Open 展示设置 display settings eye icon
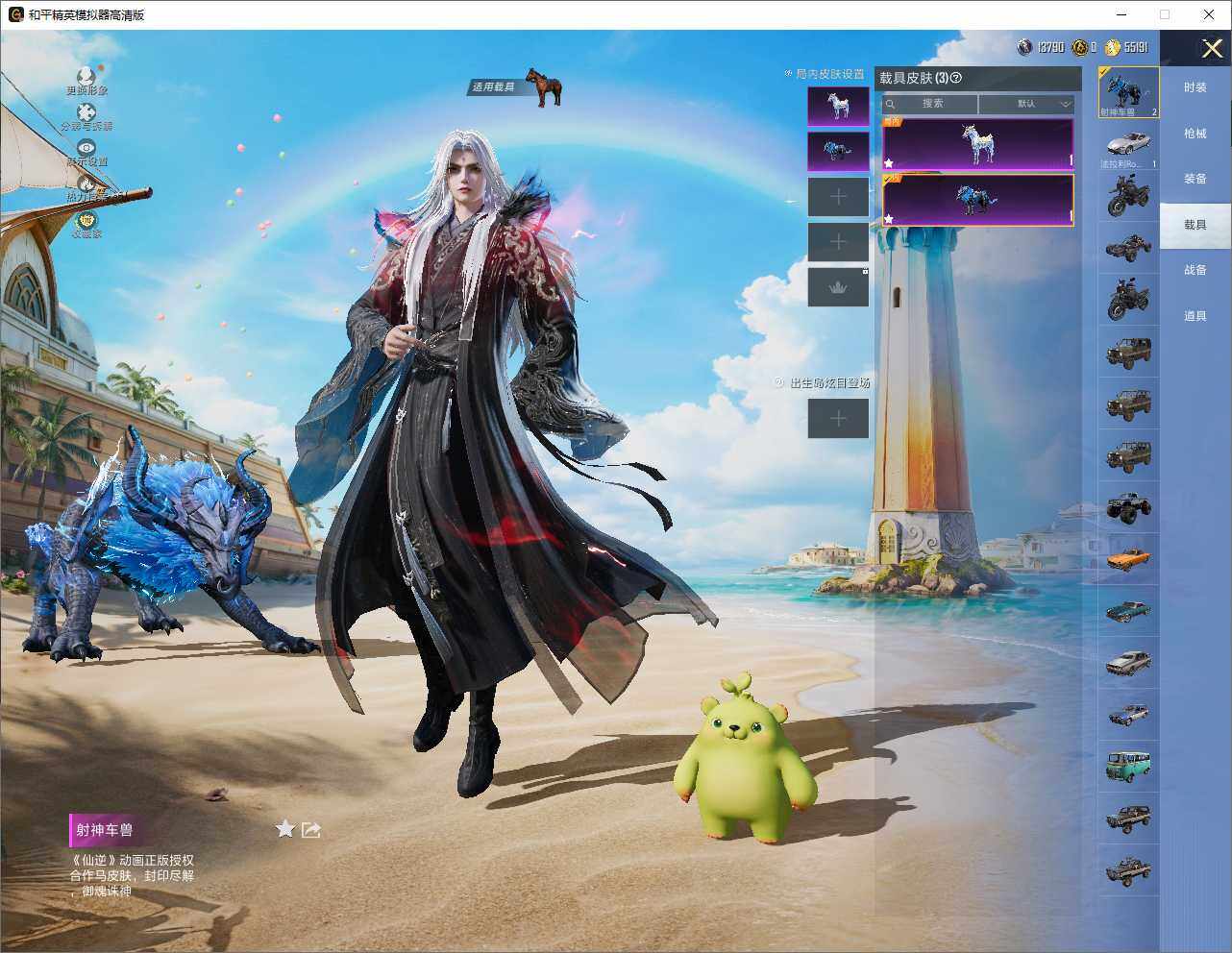Screen dimensions: 1232x953 (86, 148)
